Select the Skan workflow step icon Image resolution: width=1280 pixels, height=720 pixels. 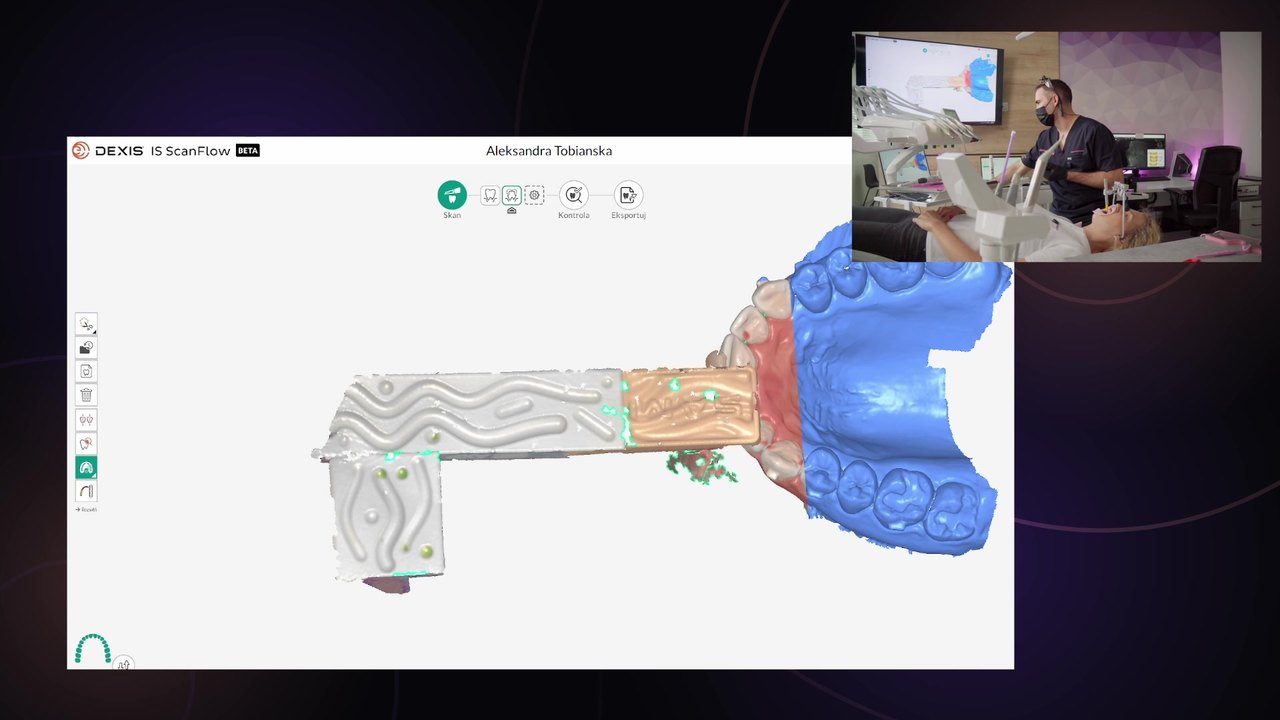452,194
